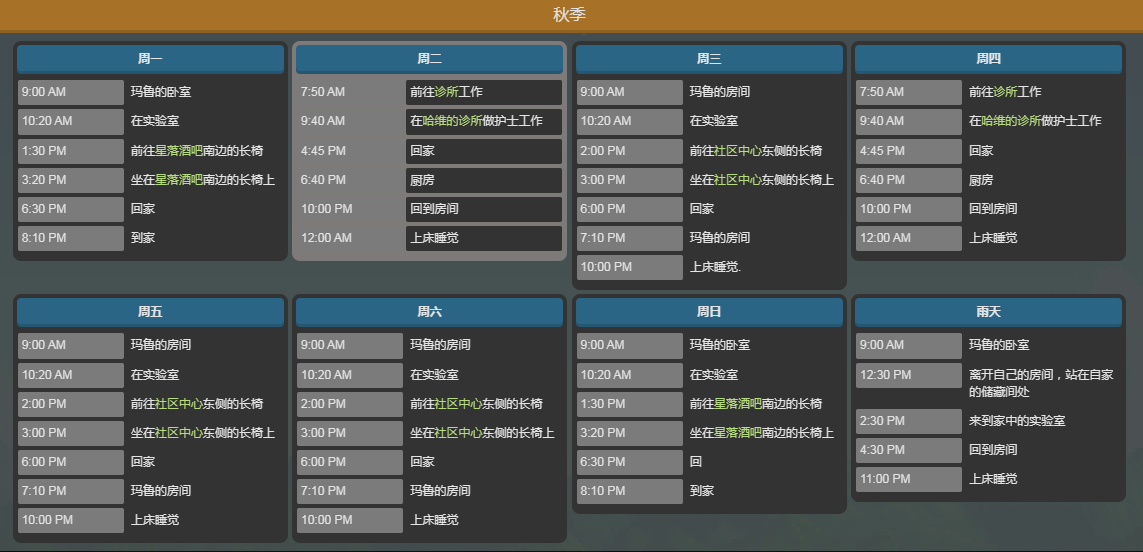Click 玛鲁的房间 text at 9:00 AM under 周六

point(440,346)
